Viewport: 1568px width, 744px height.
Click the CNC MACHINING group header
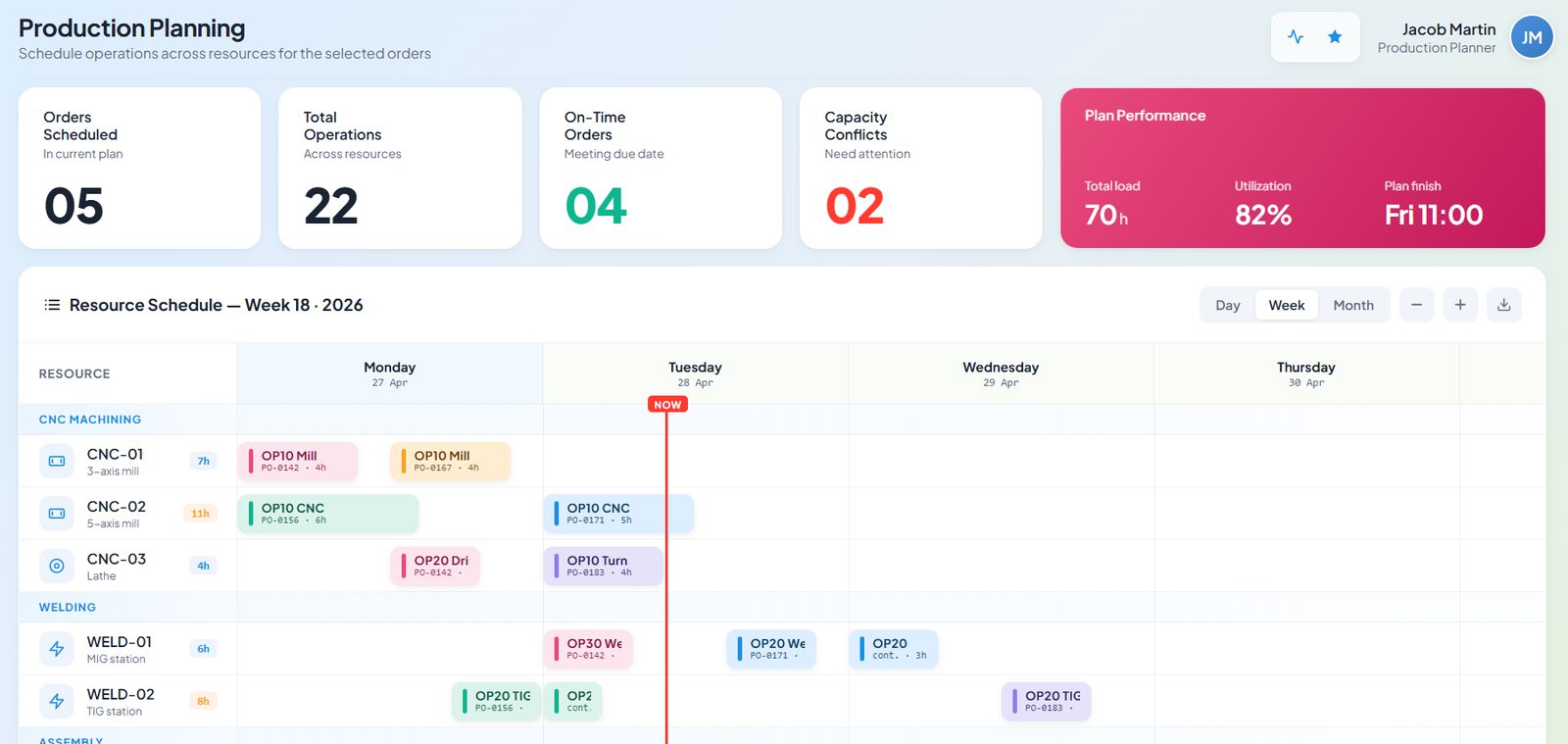coord(90,420)
